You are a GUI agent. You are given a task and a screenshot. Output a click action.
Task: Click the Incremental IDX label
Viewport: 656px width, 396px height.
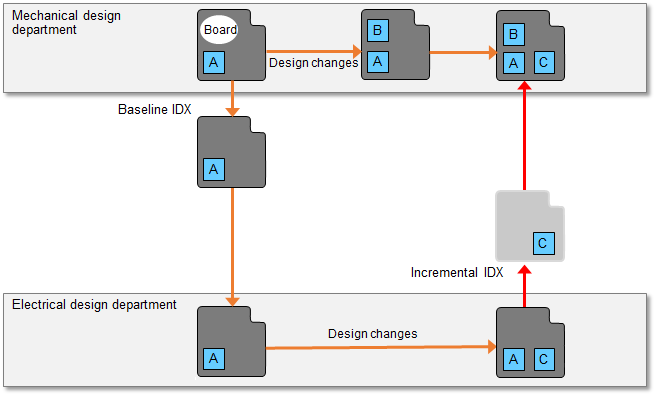(x=457, y=272)
